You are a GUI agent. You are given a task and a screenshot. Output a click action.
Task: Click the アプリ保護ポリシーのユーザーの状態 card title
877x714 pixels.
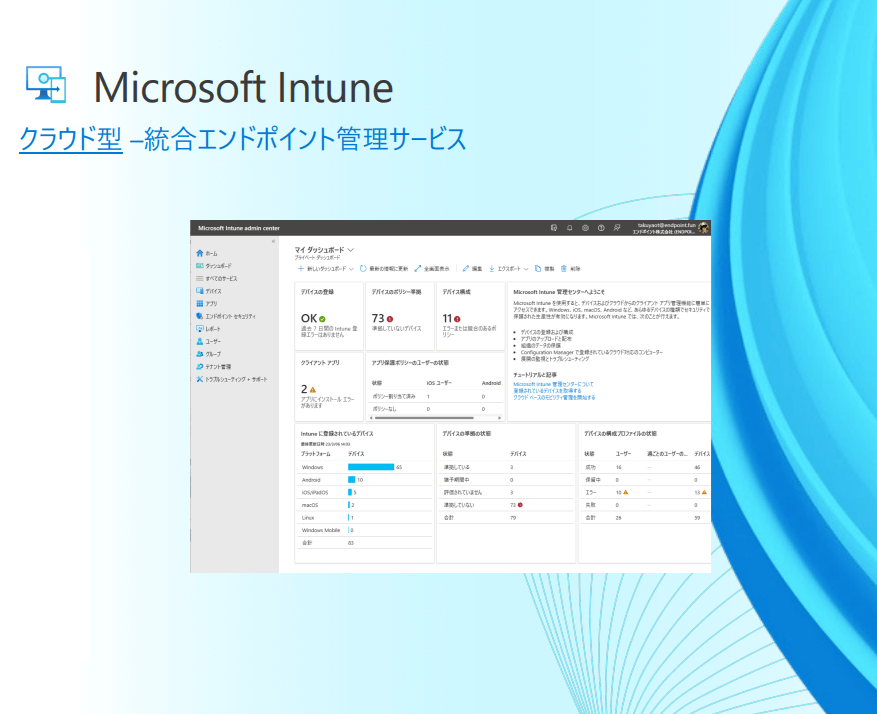click(410, 363)
